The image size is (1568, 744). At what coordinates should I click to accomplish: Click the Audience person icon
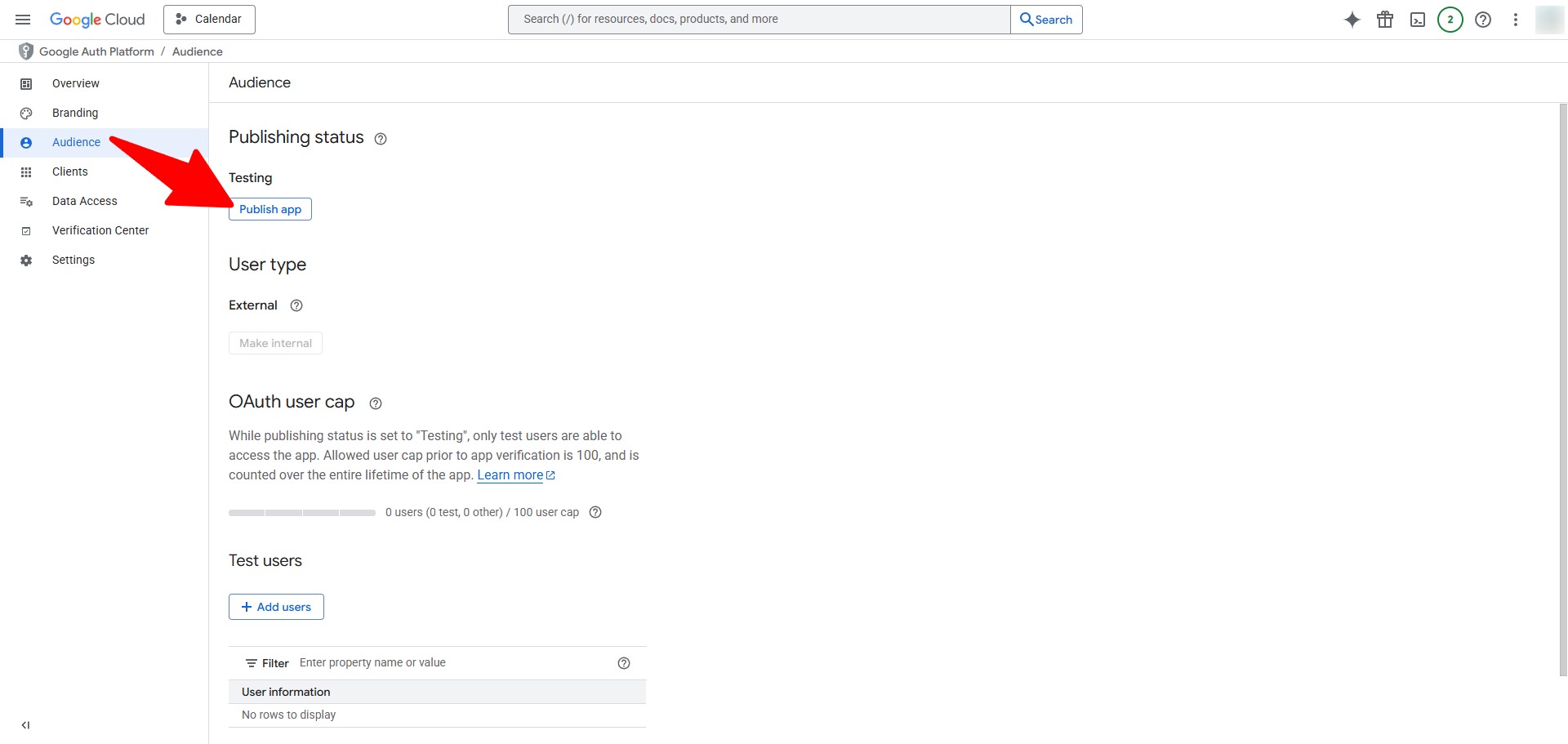[26, 142]
